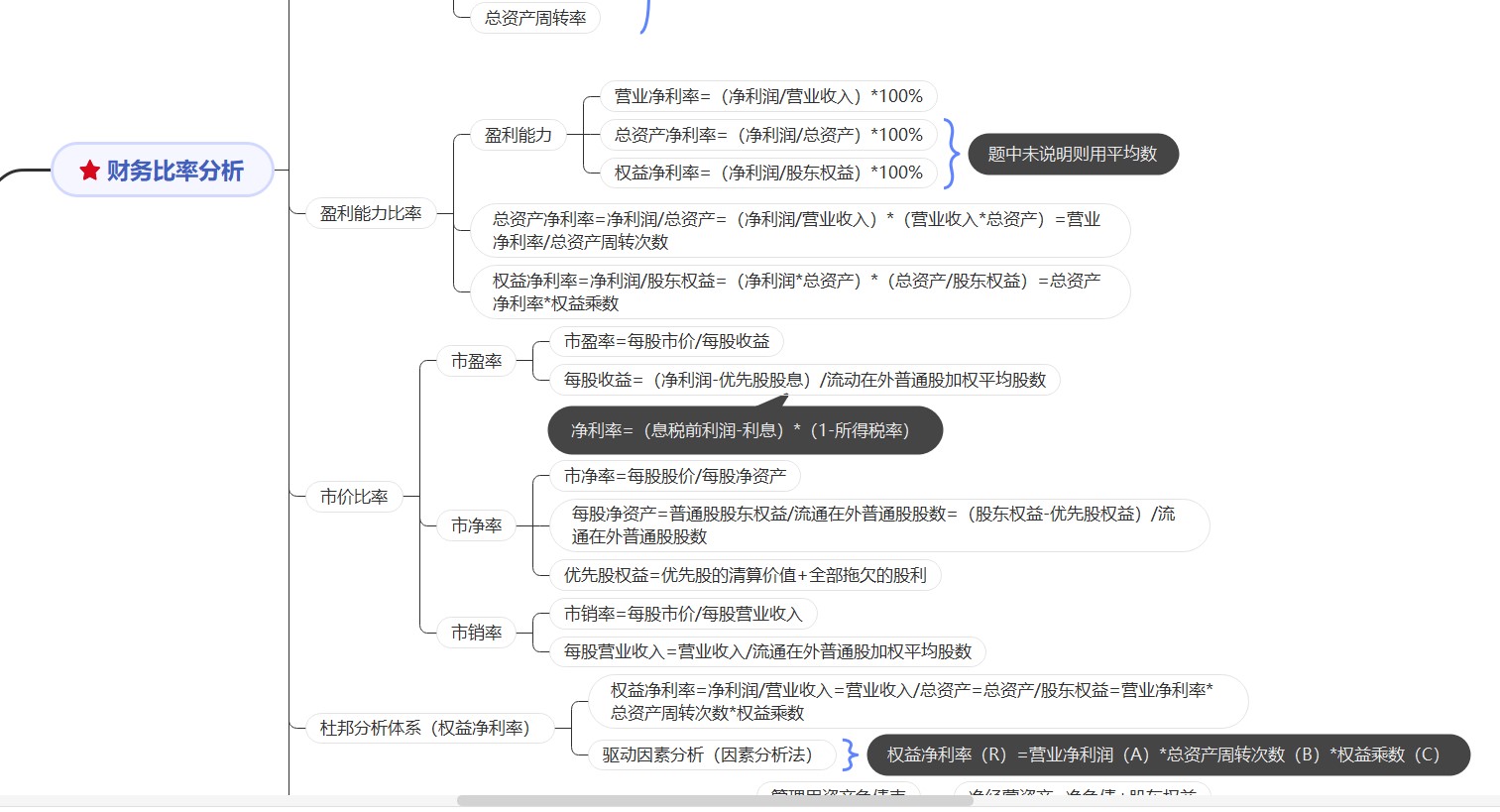Select the 杜邦分析体系（权益净利率）node
Screen dimensions: 1500x812
tap(428, 727)
